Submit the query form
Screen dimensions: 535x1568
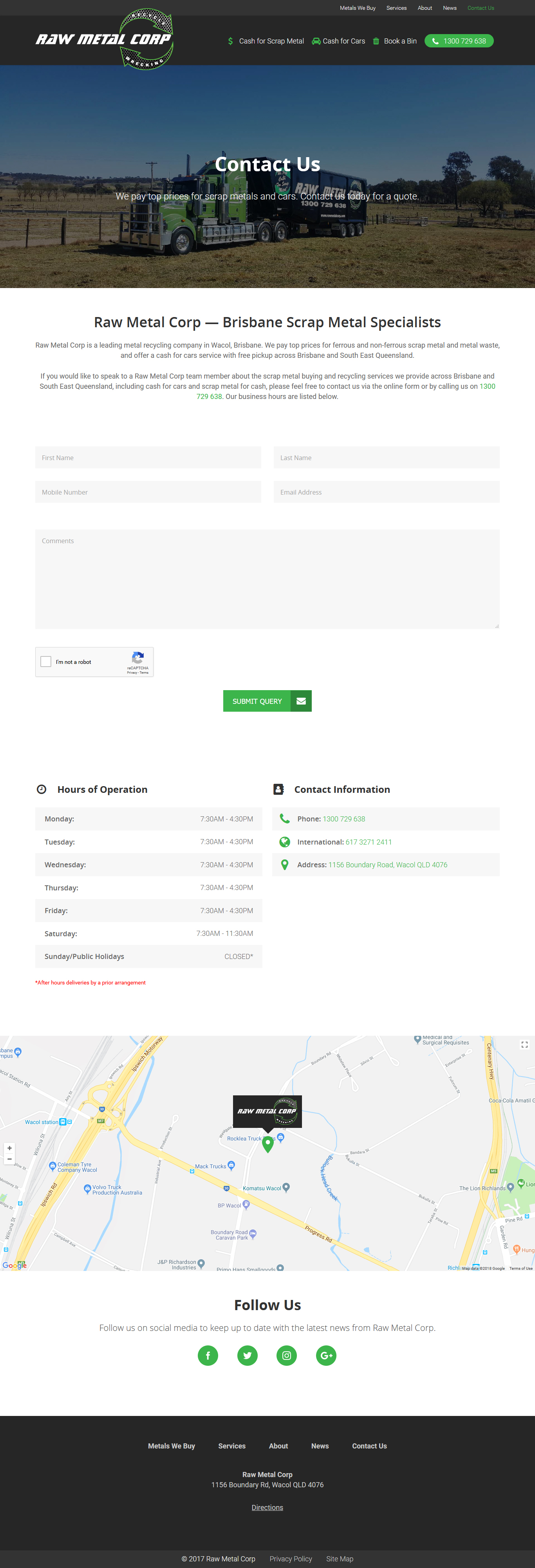tap(267, 701)
